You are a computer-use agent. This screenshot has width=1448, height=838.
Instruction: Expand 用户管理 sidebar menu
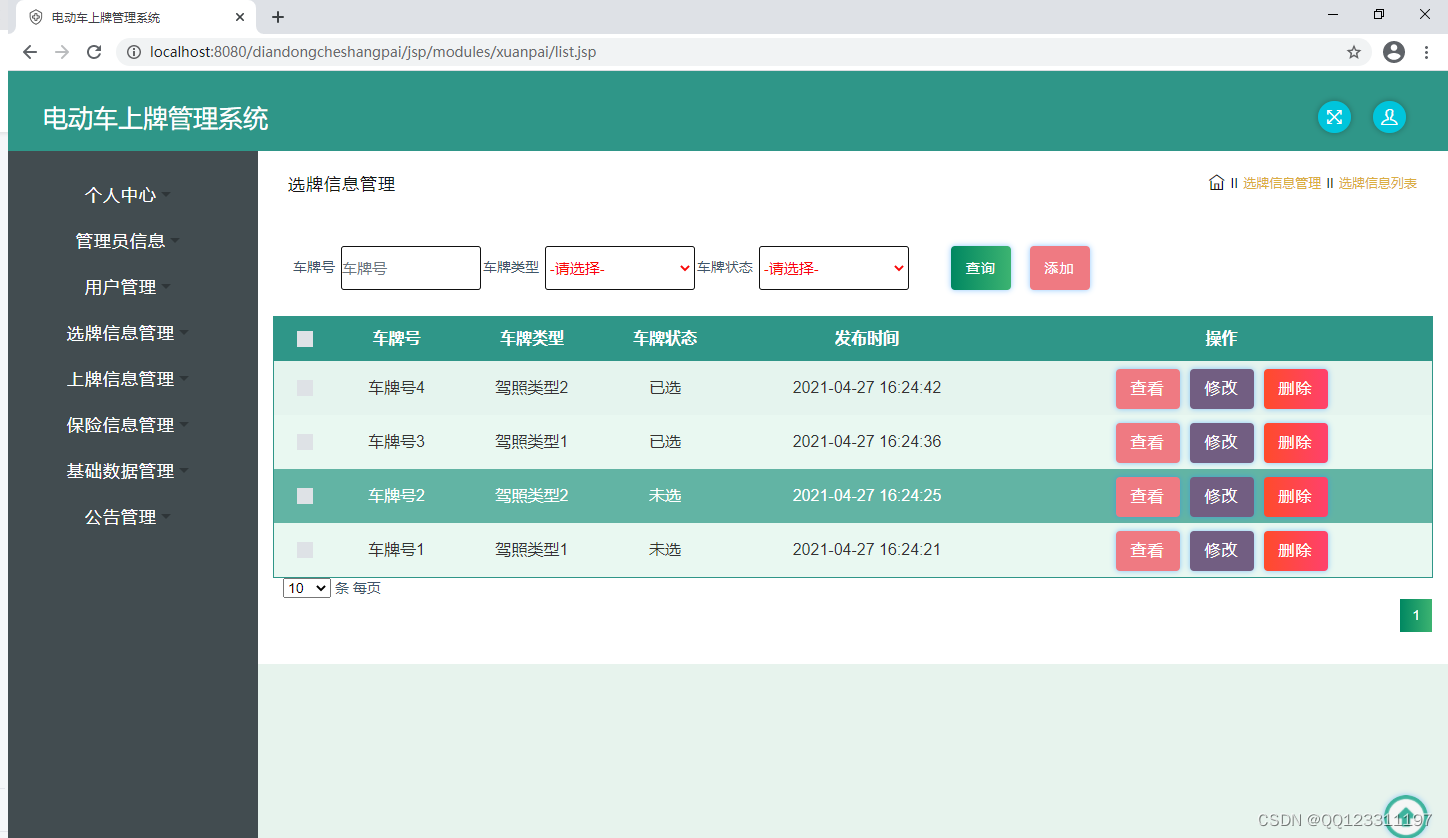click(127, 287)
